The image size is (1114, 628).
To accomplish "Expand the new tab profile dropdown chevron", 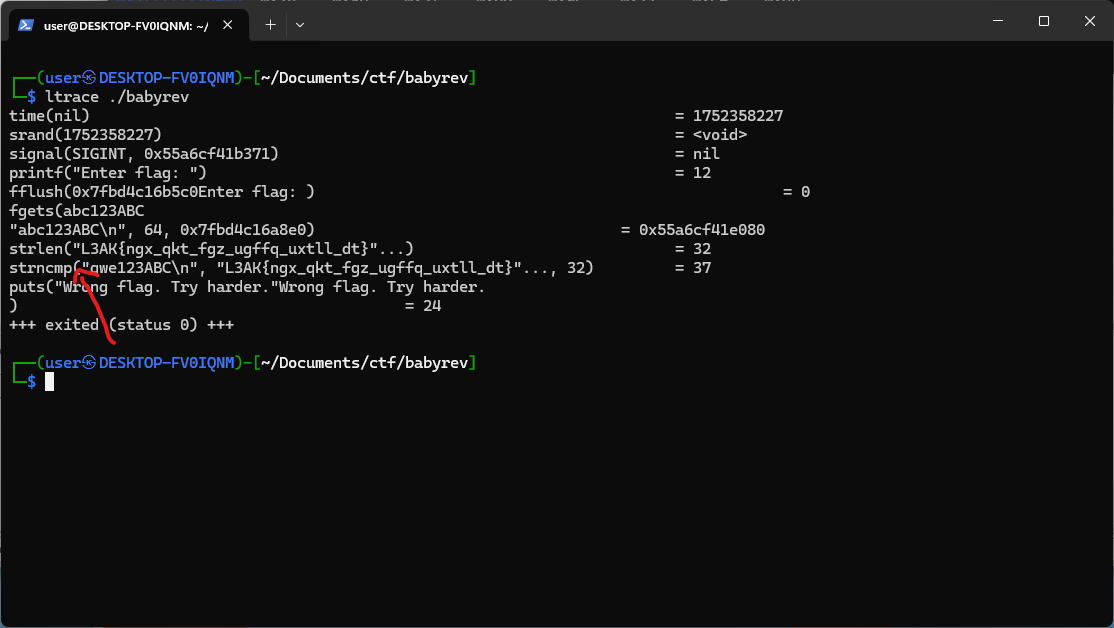I will click(x=300, y=24).
